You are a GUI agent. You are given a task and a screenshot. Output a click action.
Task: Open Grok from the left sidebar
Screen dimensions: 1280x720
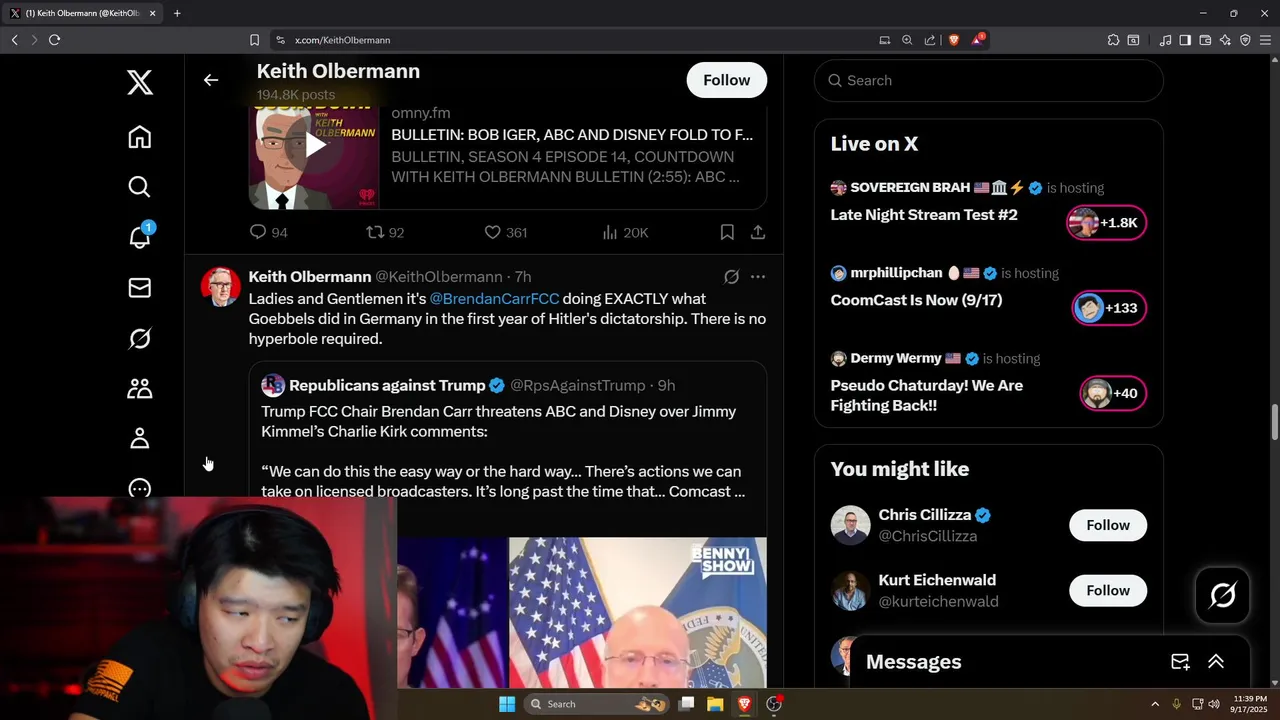tap(140, 338)
